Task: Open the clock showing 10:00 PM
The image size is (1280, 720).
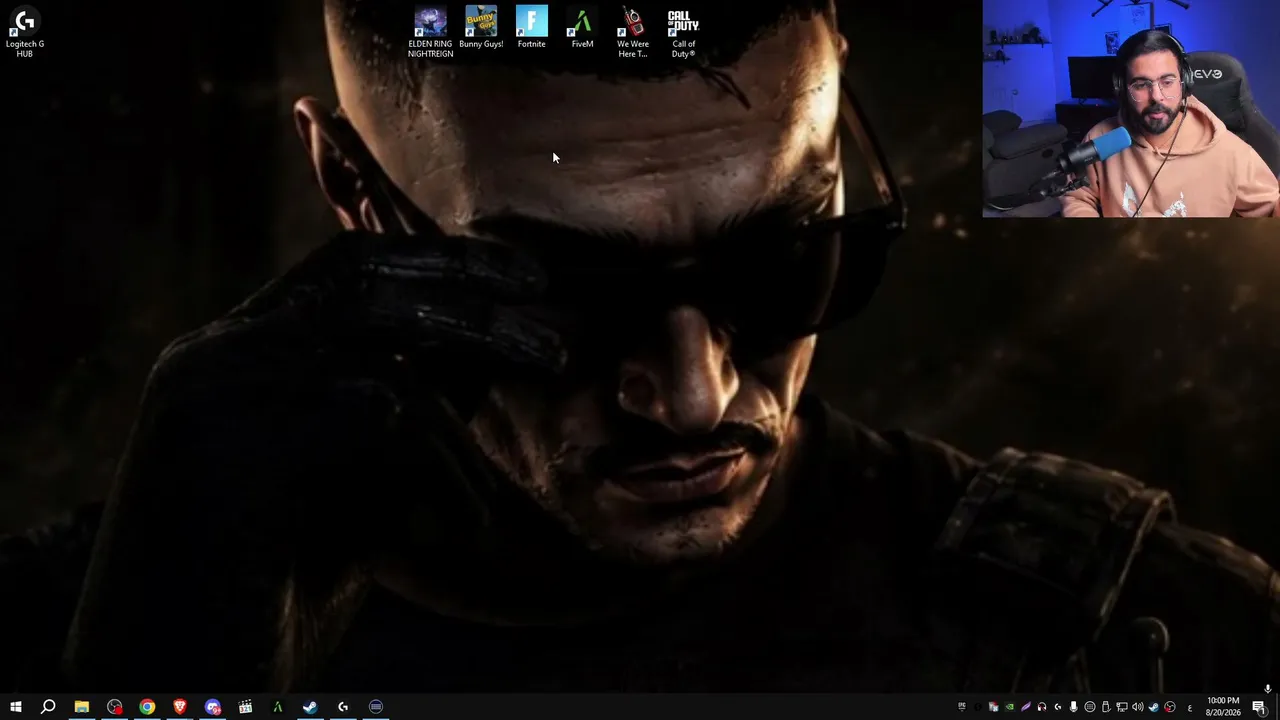Action: click(1223, 707)
